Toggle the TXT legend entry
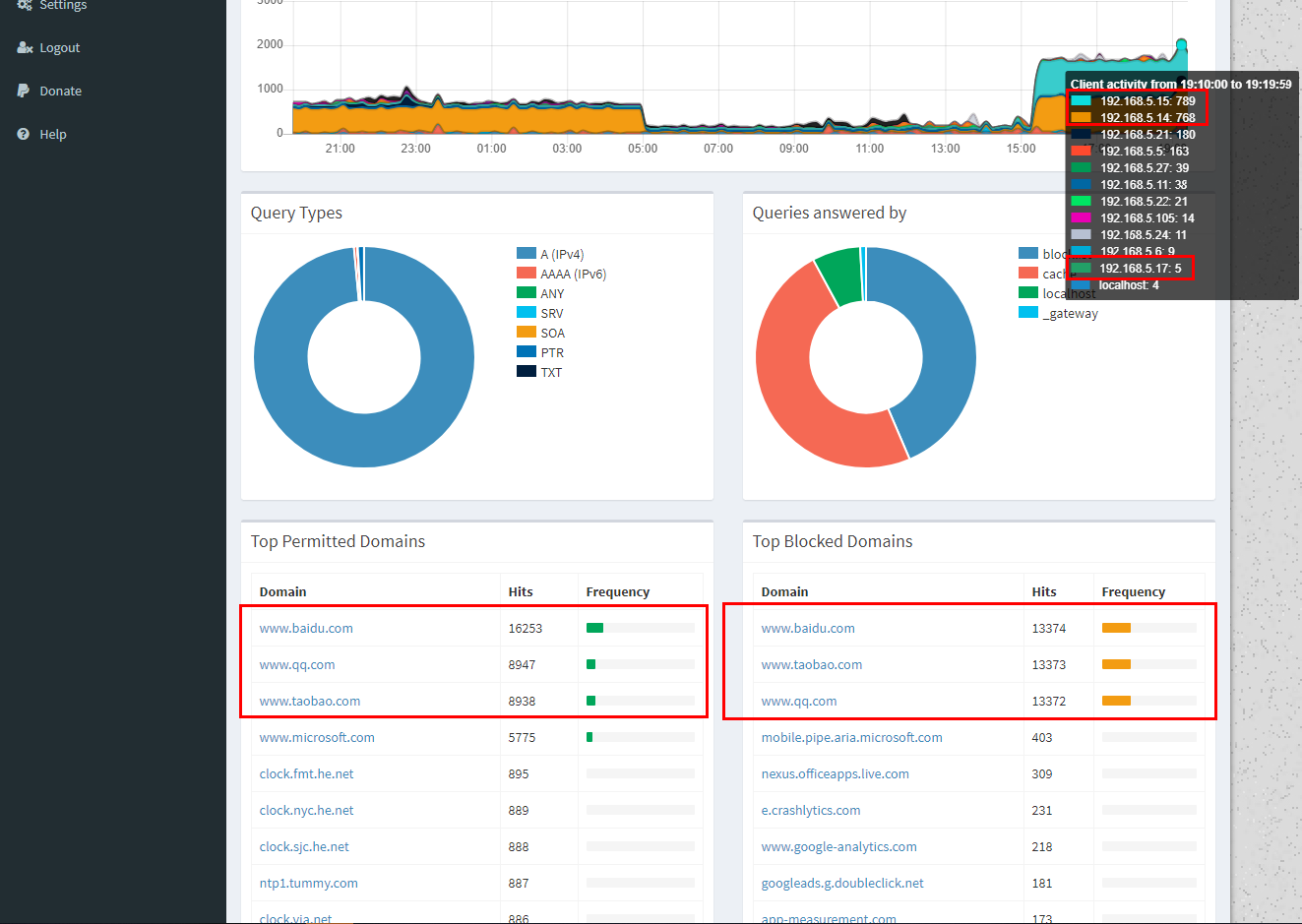This screenshot has width=1302, height=924. coord(539,372)
